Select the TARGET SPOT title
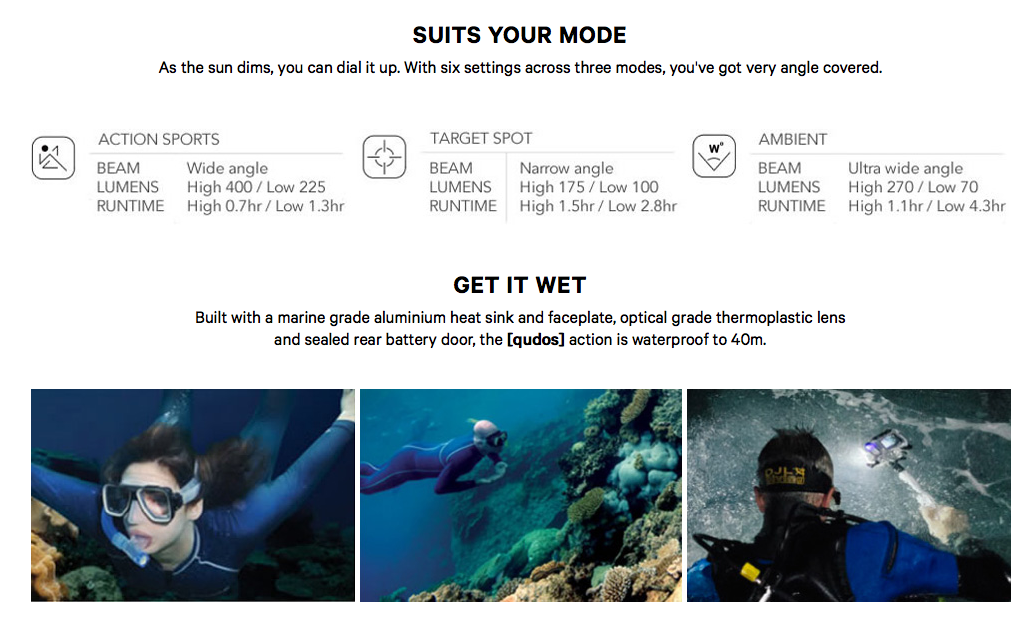This screenshot has height=622, width=1026. pyautogui.click(x=481, y=139)
